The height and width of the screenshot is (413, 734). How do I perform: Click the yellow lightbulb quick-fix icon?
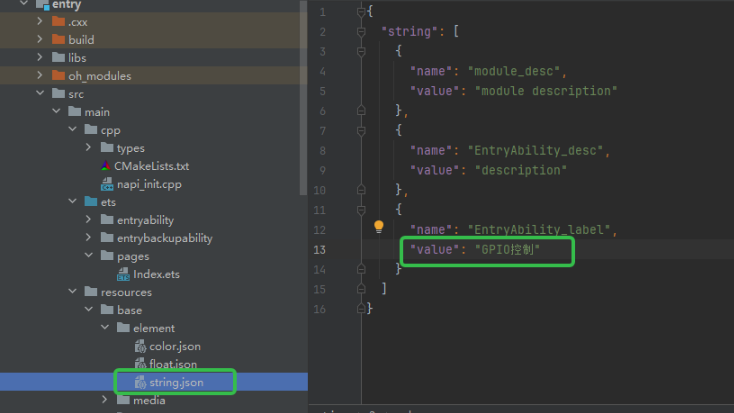[379, 227]
